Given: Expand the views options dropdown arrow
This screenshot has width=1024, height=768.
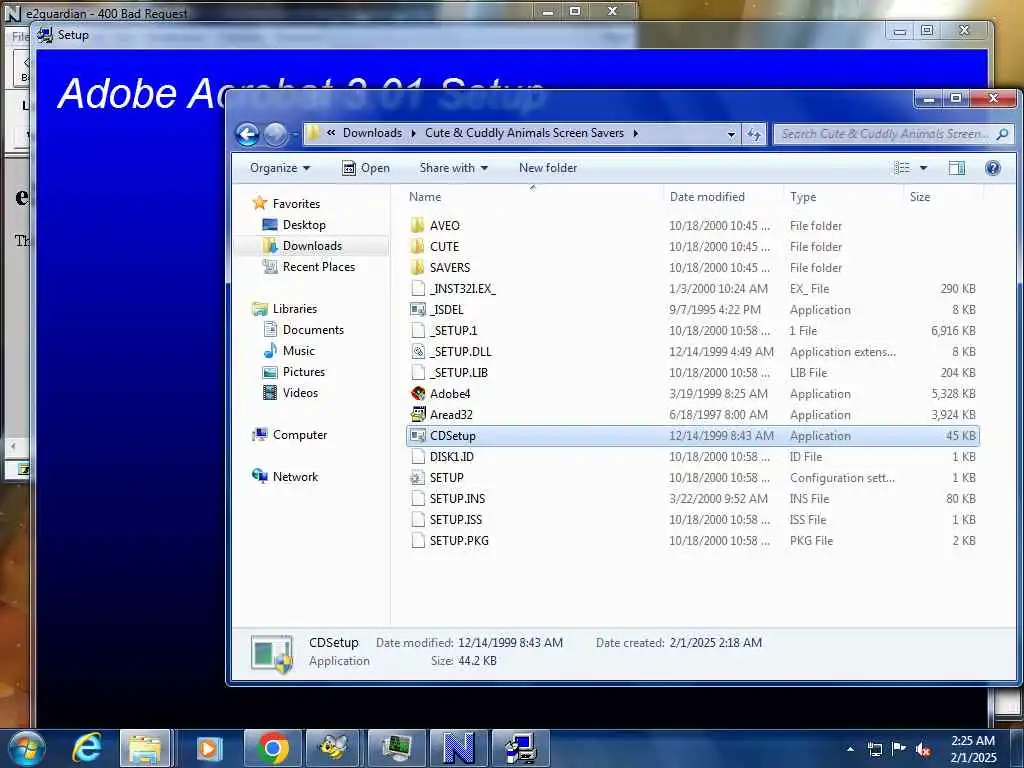Looking at the screenshot, I should pyautogui.click(x=923, y=168).
